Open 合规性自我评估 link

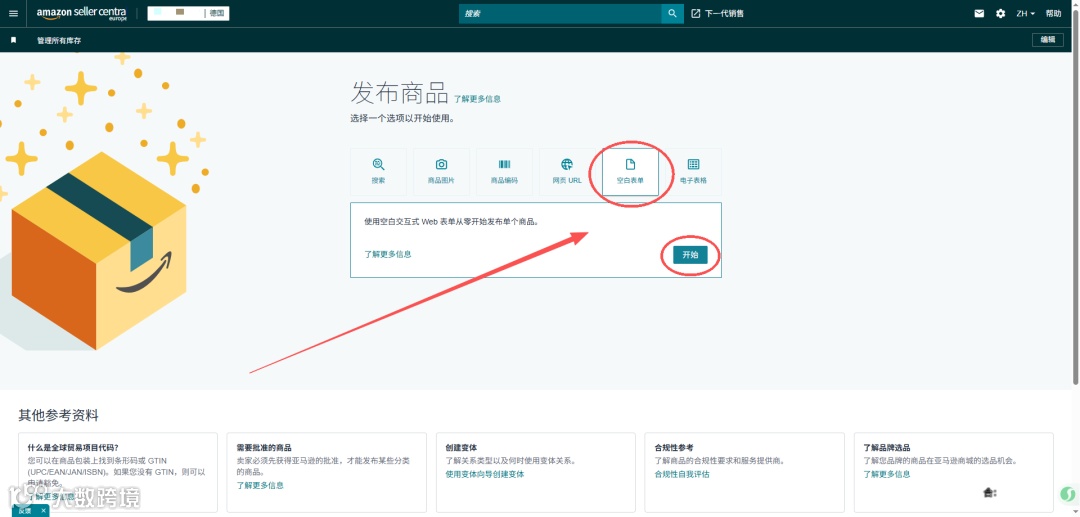click(682, 474)
